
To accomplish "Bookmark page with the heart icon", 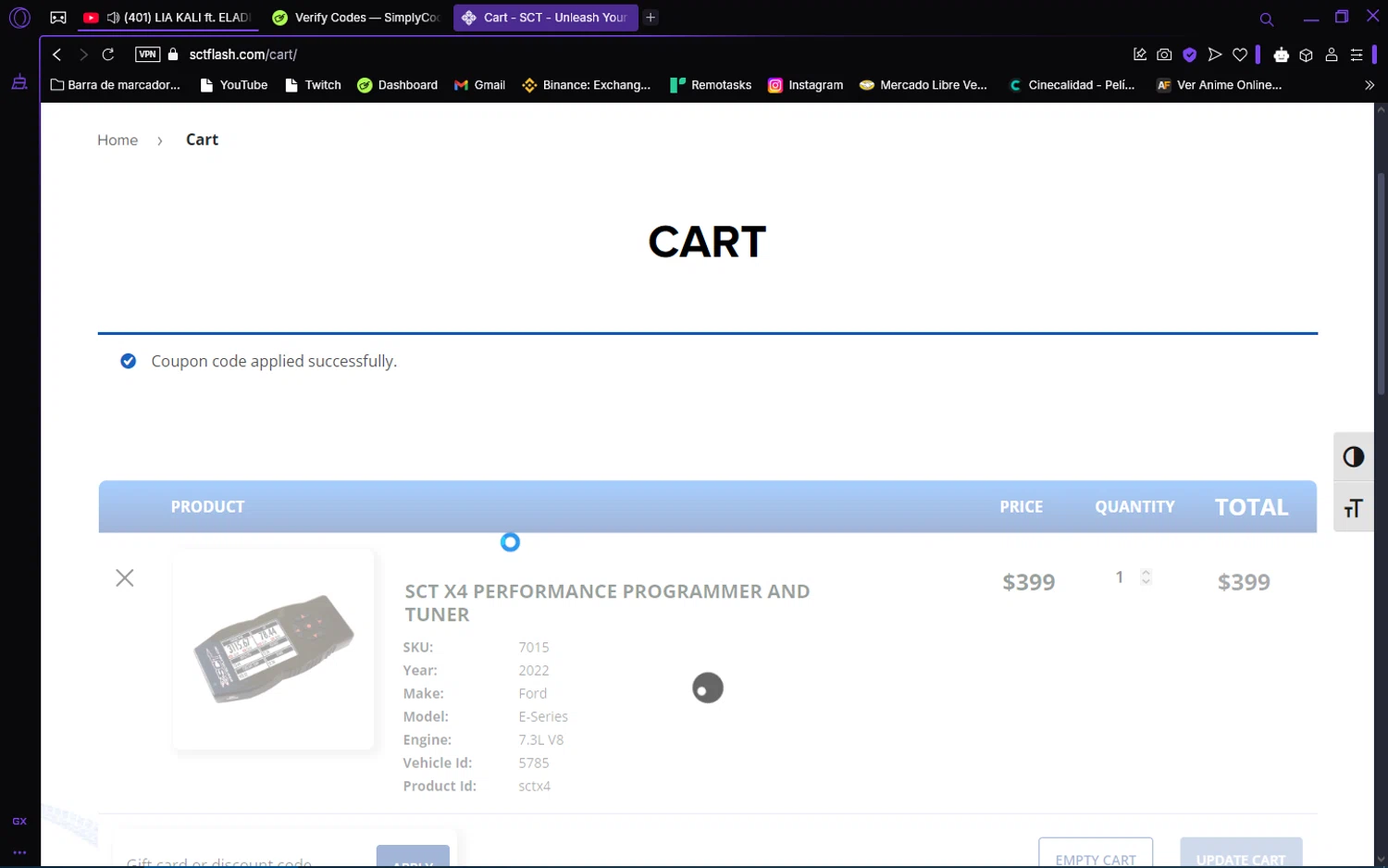I will click(1240, 55).
